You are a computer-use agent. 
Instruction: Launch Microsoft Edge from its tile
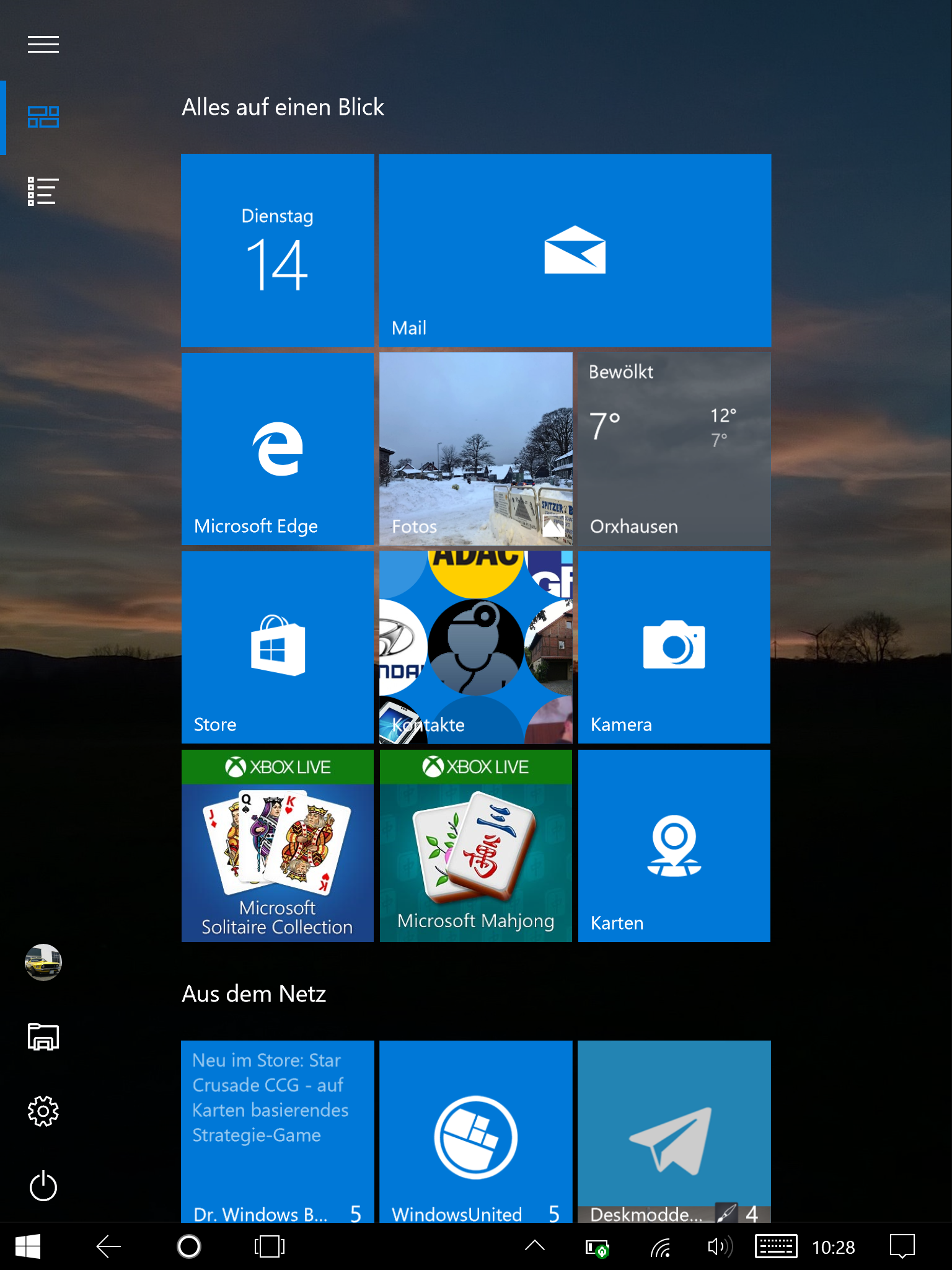(277, 448)
